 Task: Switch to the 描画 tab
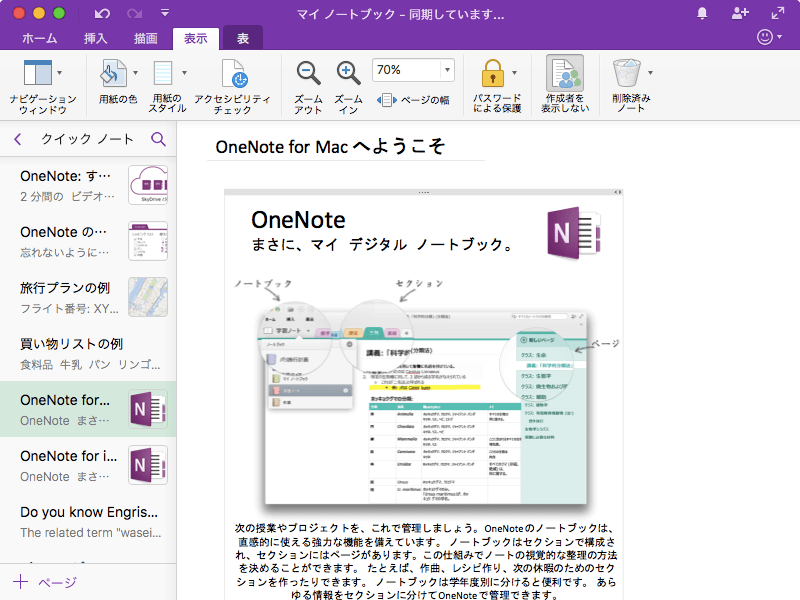[145, 38]
